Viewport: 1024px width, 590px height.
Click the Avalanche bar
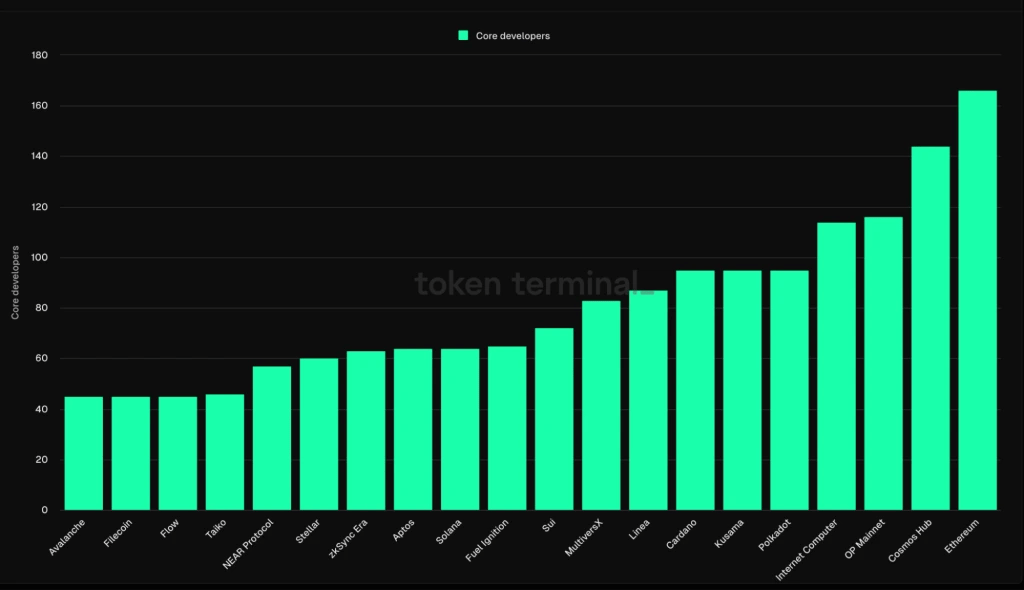83,450
